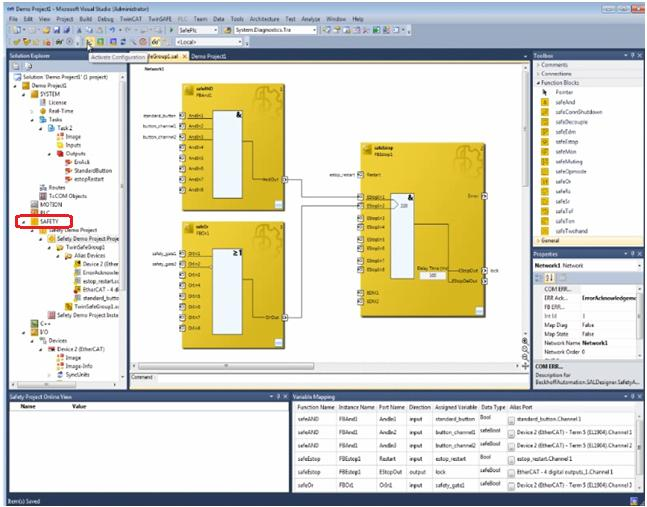Viewport: 647px width, 507px height.
Task: Open the TwinSAFE menu
Action: tap(160, 19)
